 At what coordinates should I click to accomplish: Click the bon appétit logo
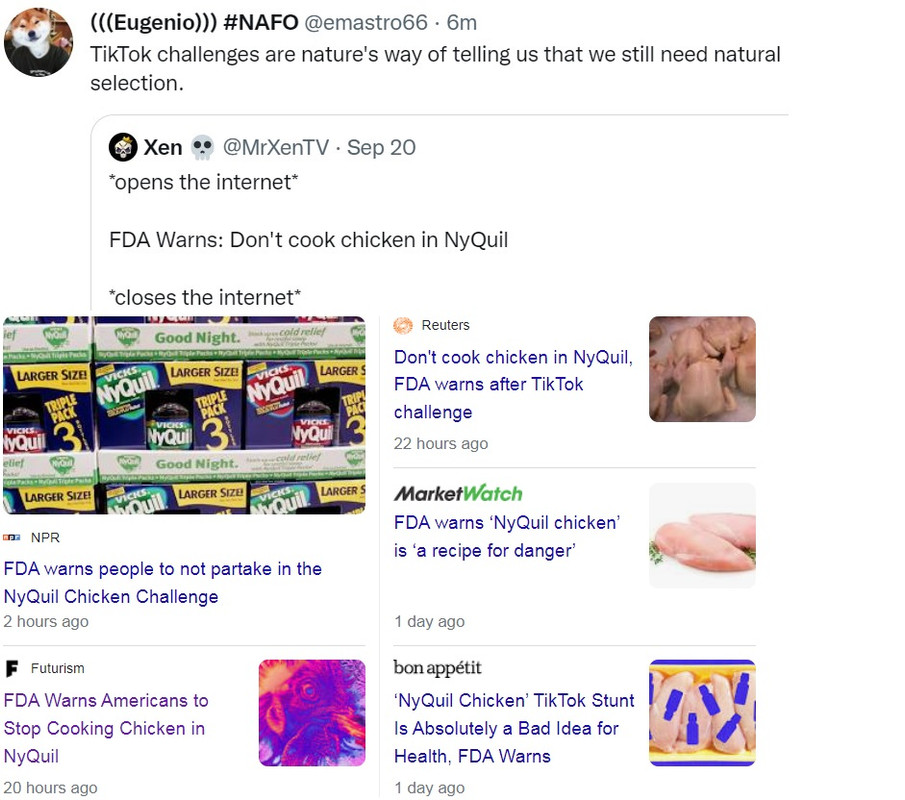click(x=437, y=667)
